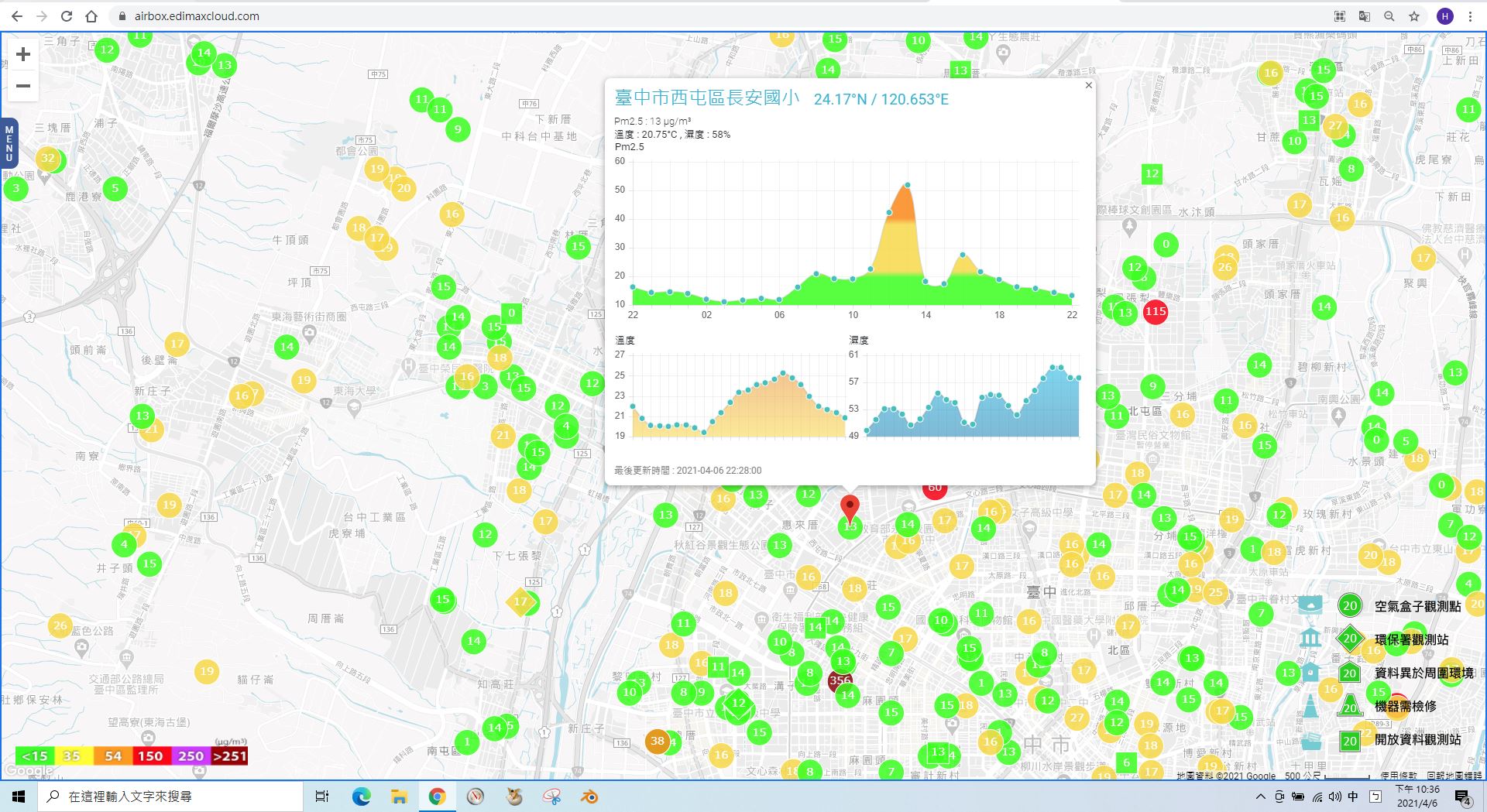Open the Chrome three-dot menu
This screenshot has width=1487, height=812.
[x=1470, y=15]
